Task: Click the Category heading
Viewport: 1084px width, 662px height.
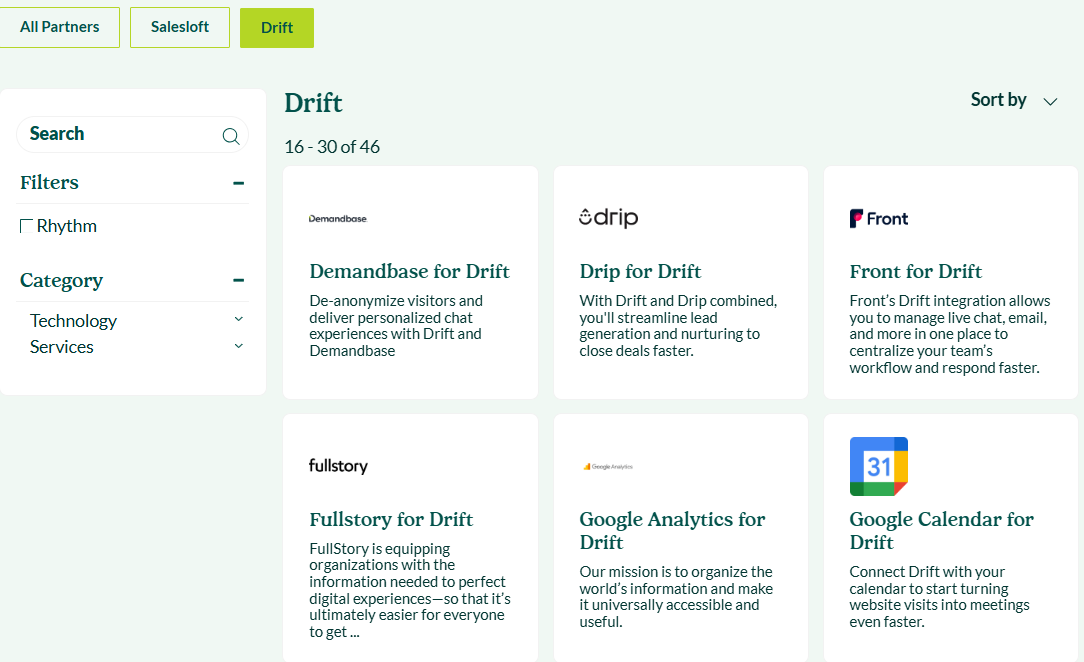Action: tap(62, 280)
